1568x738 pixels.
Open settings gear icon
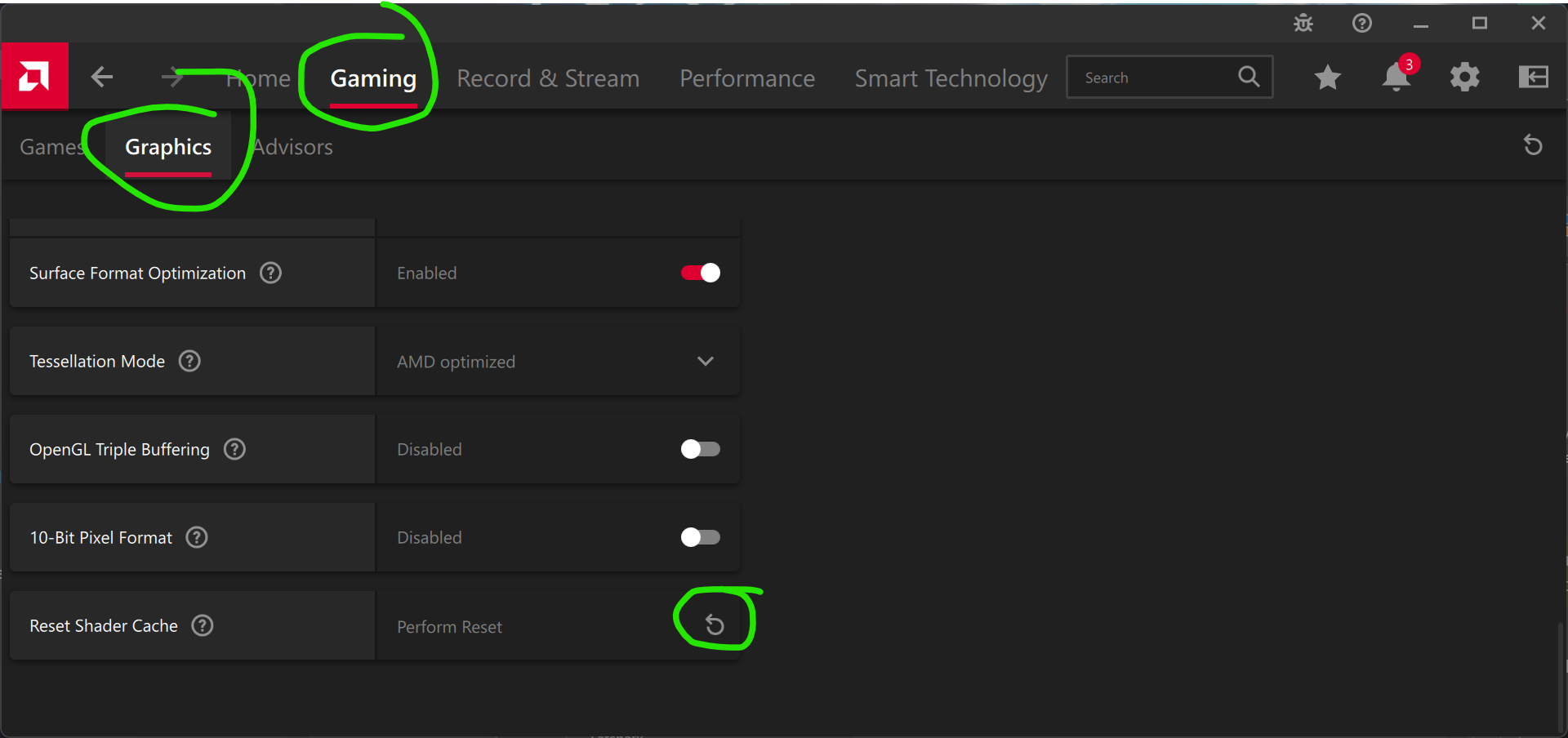click(1464, 78)
